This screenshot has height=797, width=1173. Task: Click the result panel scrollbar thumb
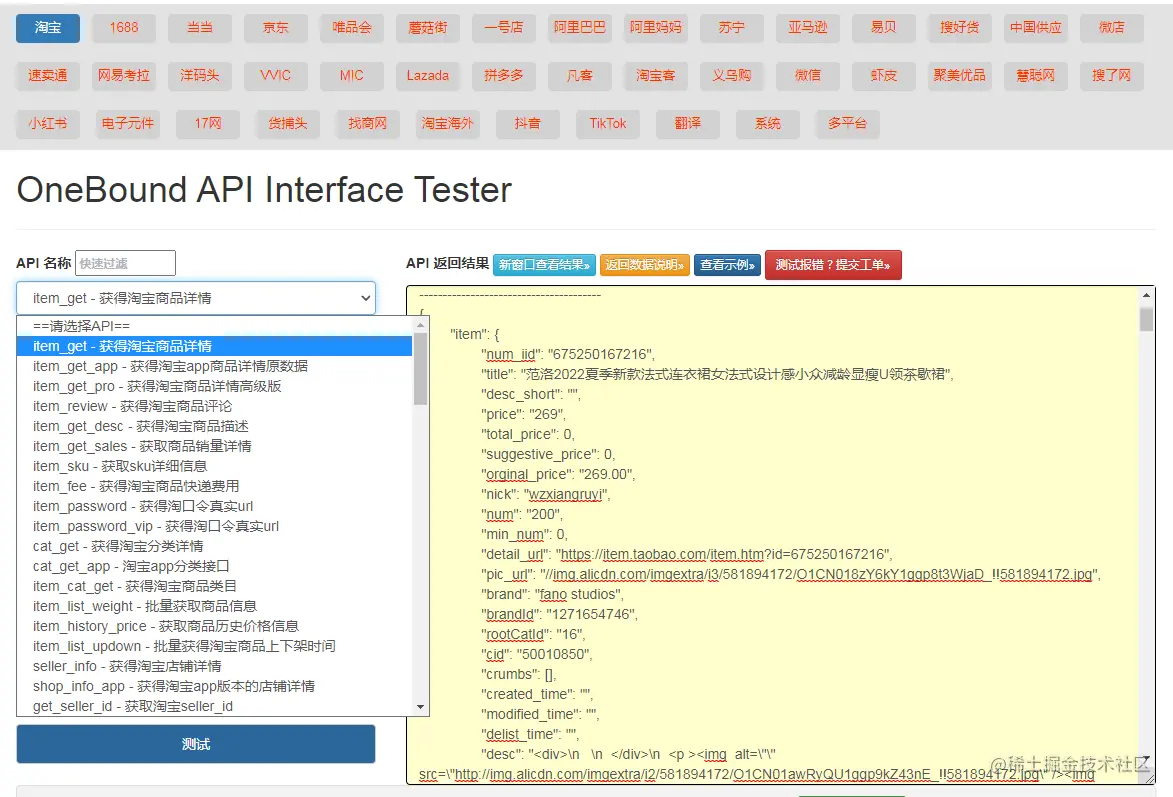pos(1146,320)
